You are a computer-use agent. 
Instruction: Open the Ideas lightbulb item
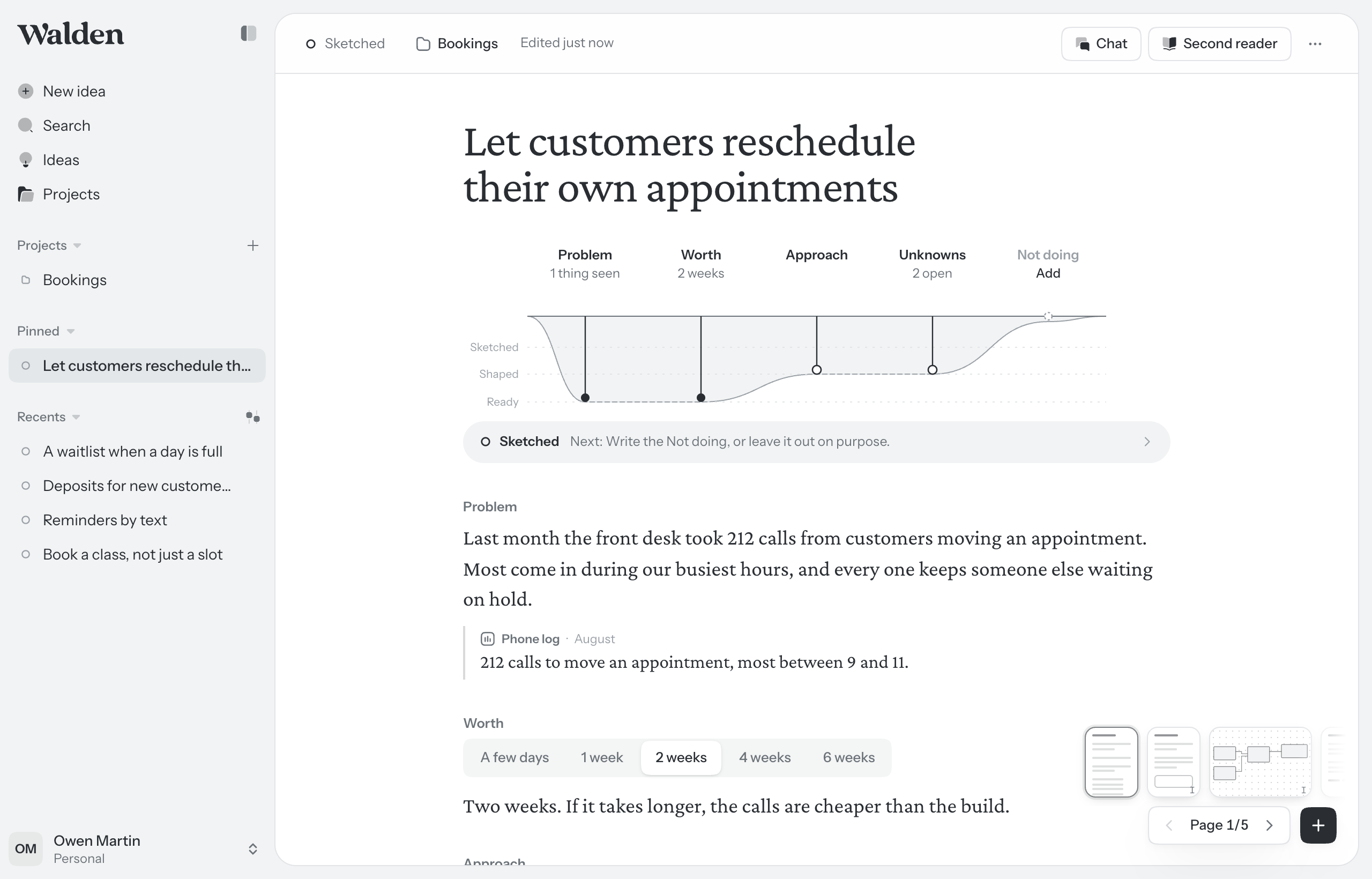[x=137, y=160]
